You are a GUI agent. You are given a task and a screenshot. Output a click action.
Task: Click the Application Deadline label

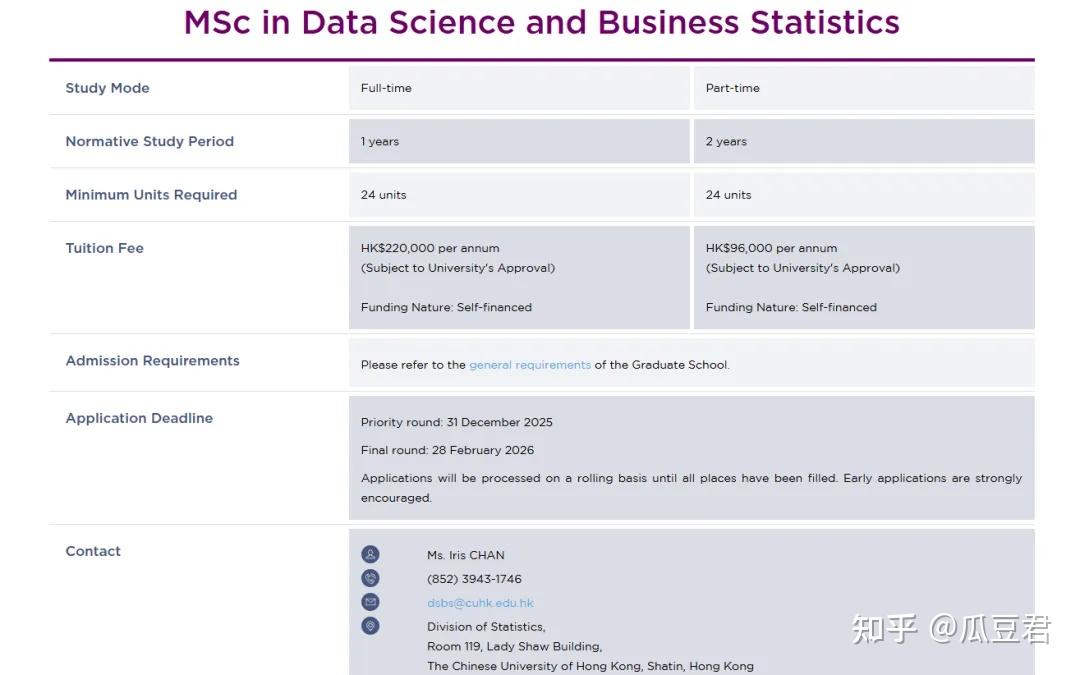click(x=139, y=418)
